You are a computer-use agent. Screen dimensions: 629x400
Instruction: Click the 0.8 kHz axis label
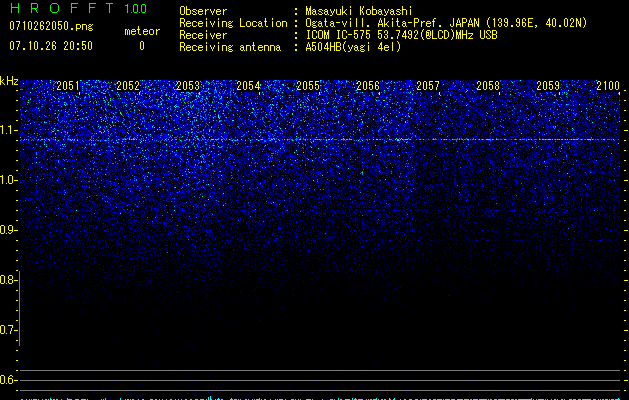[8, 280]
